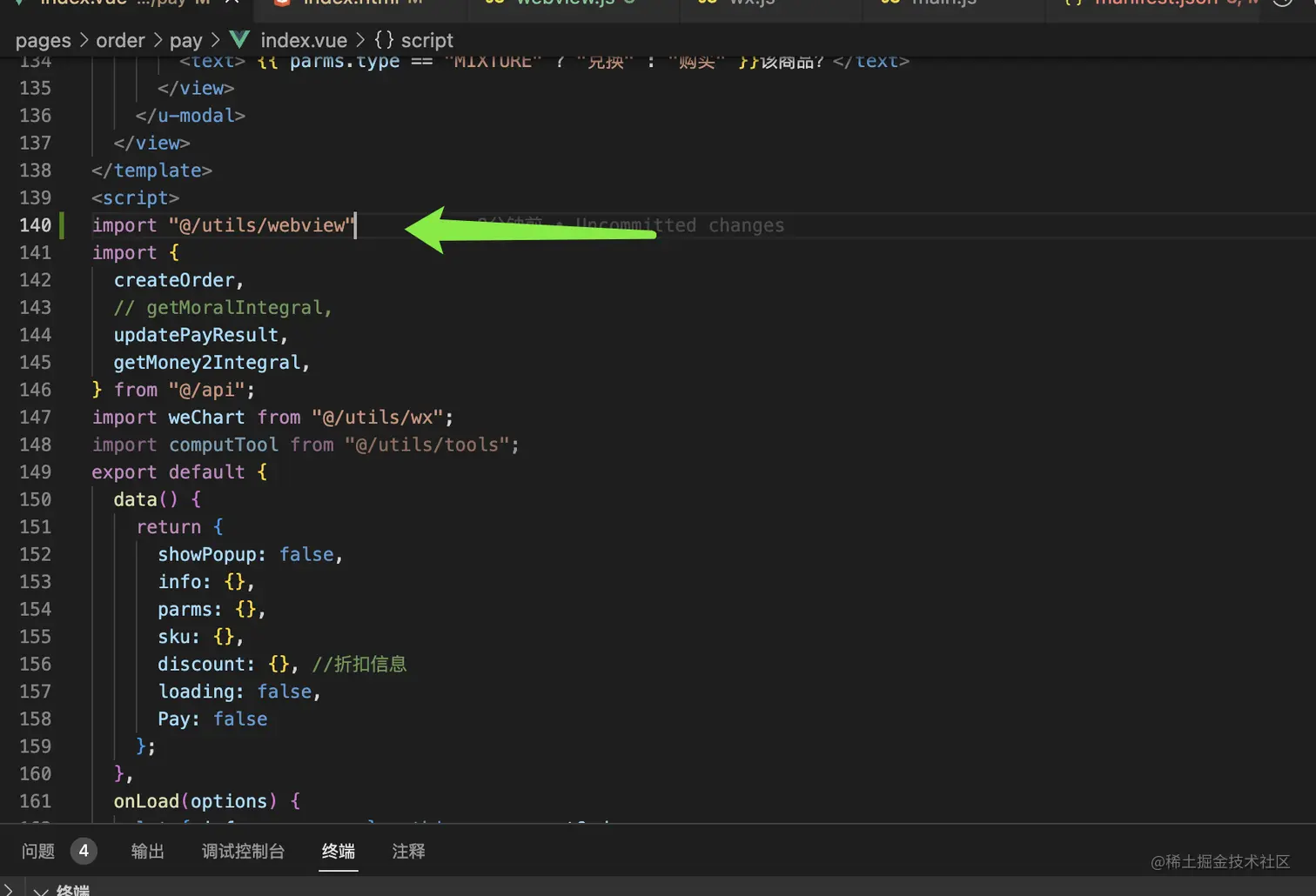1316x896 pixels.
Task: Click the "Pay" property on line 158
Action: pyautogui.click(x=174, y=719)
